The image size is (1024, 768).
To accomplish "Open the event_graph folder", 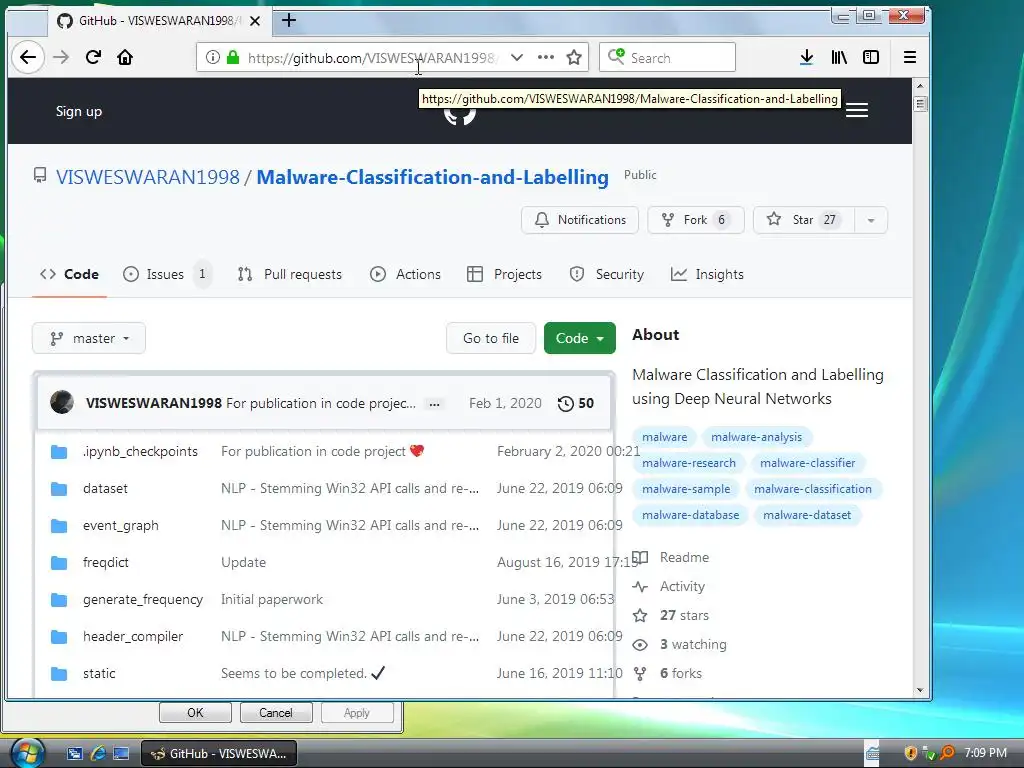I will [121, 526].
